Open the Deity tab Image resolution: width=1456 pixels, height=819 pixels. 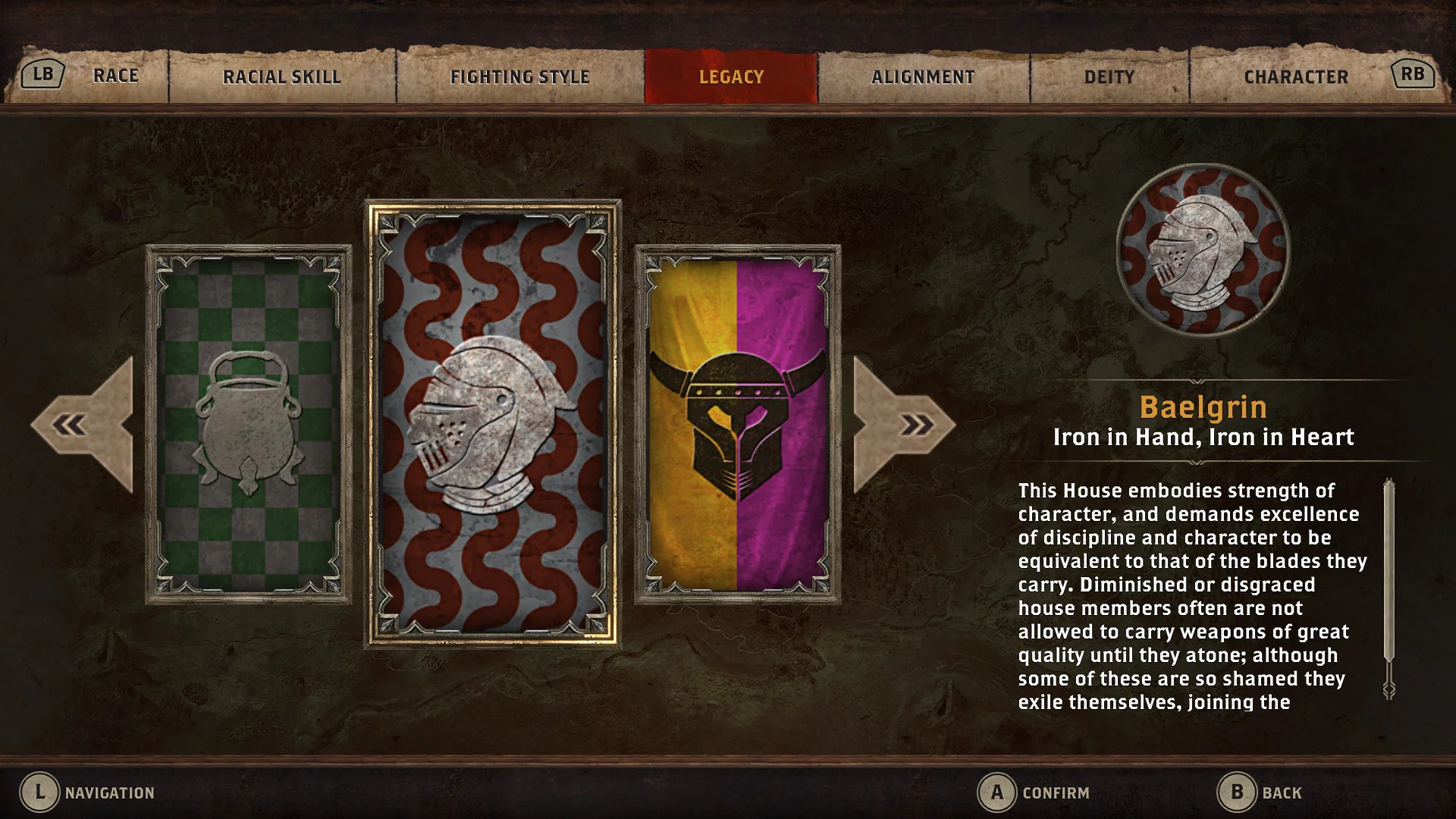pos(1109,77)
